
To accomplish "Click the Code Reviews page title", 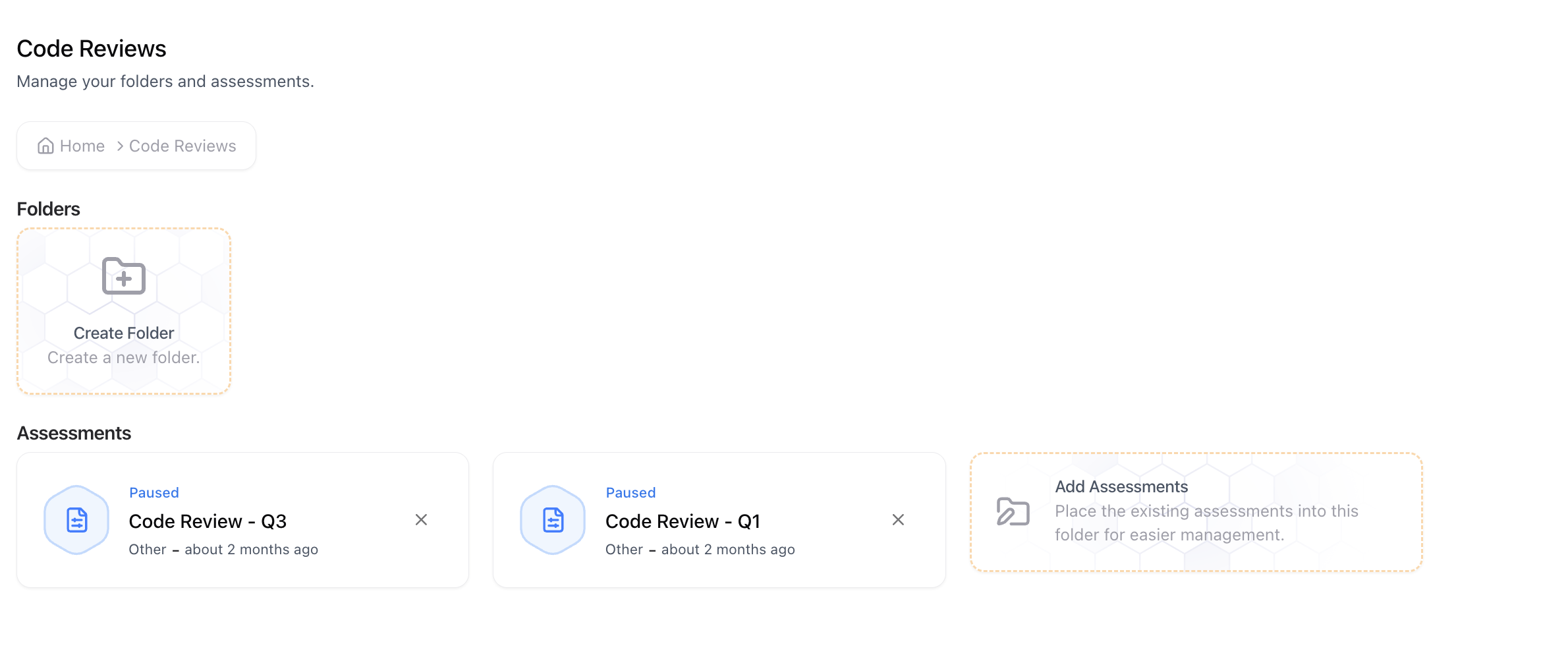I will coord(92,47).
